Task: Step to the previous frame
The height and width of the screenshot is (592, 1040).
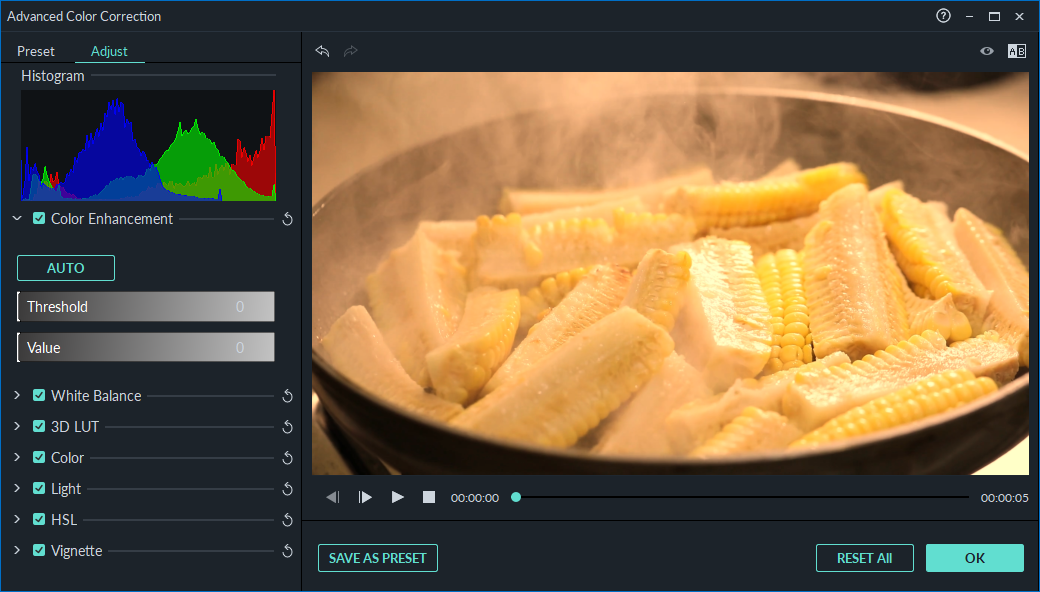Action: click(x=333, y=497)
